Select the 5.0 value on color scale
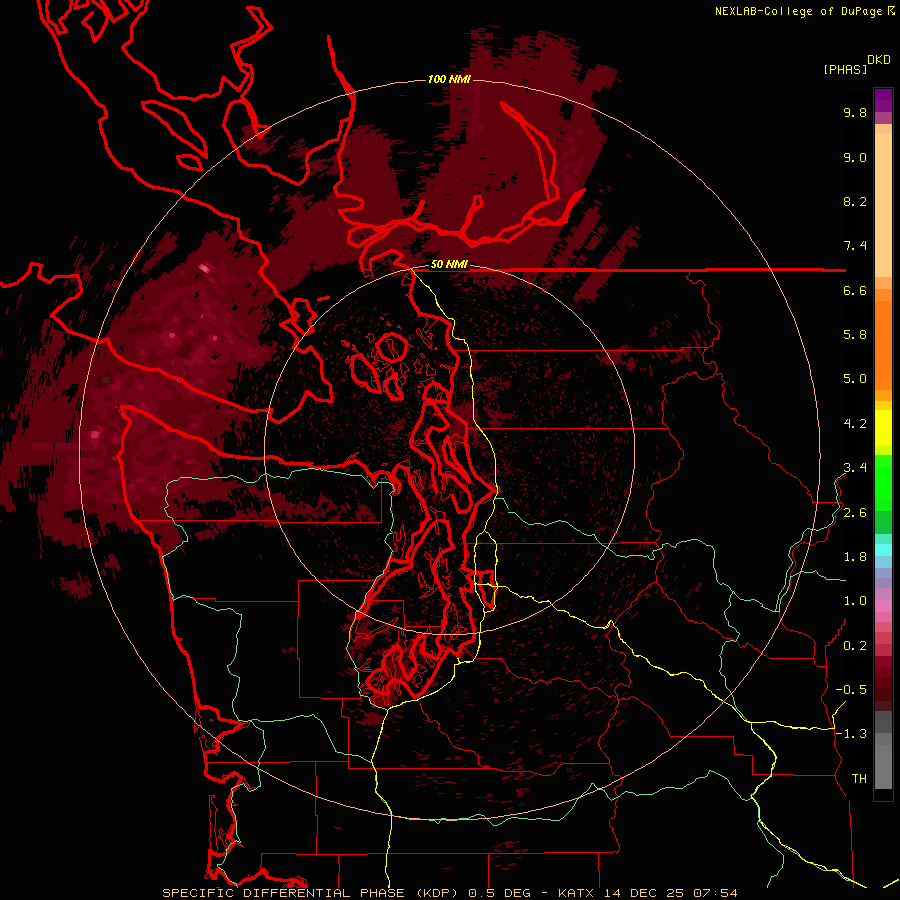900x900 pixels. pos(855,379)
